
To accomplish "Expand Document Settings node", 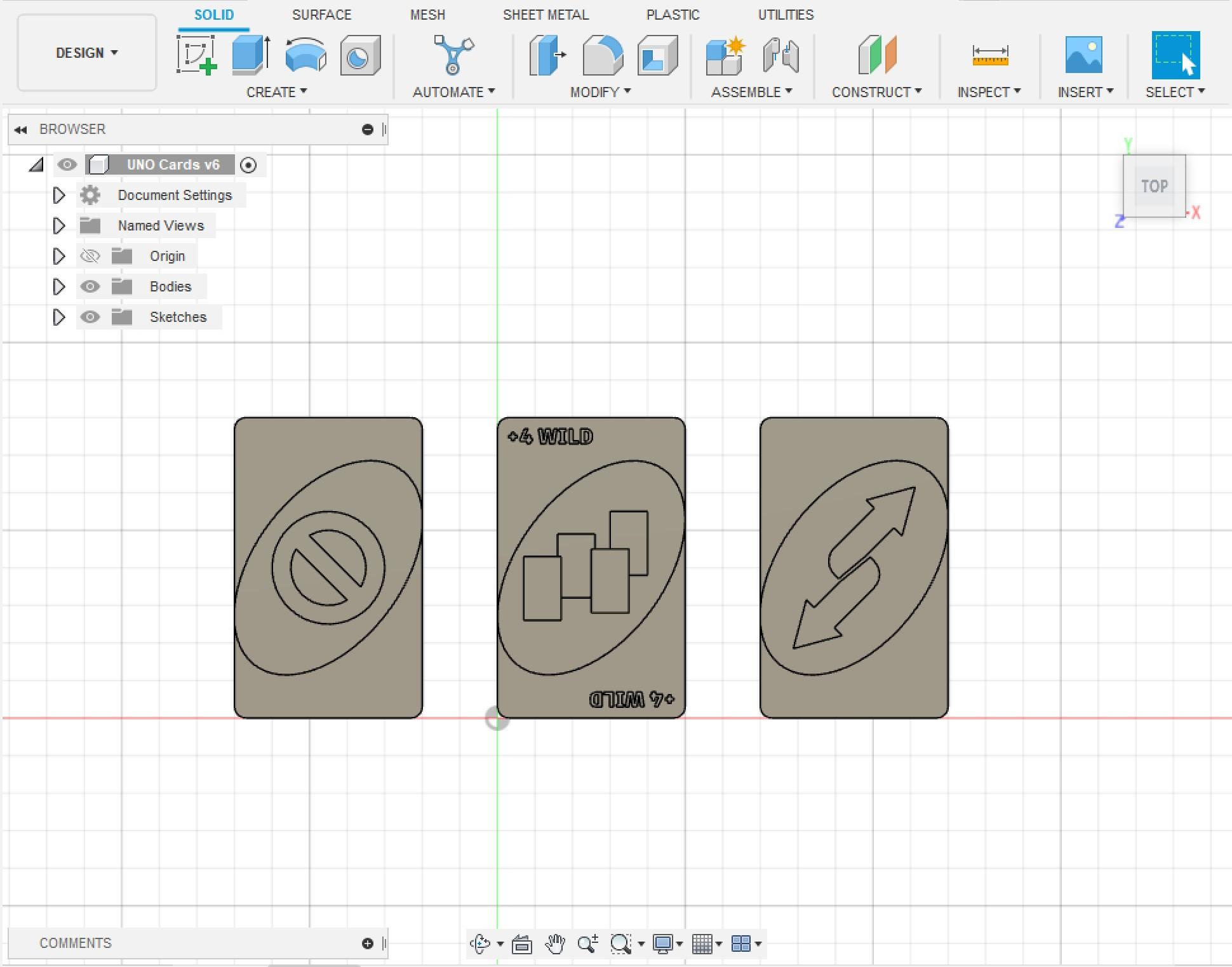I will (x=59, y=195).
